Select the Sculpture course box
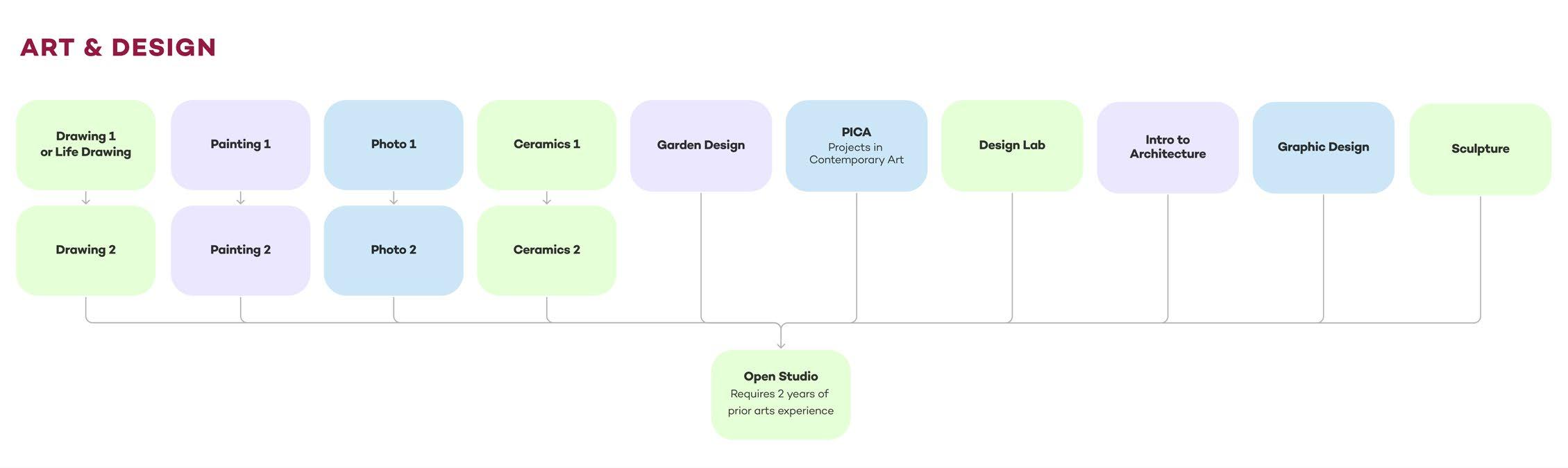 click(1481, 149)
